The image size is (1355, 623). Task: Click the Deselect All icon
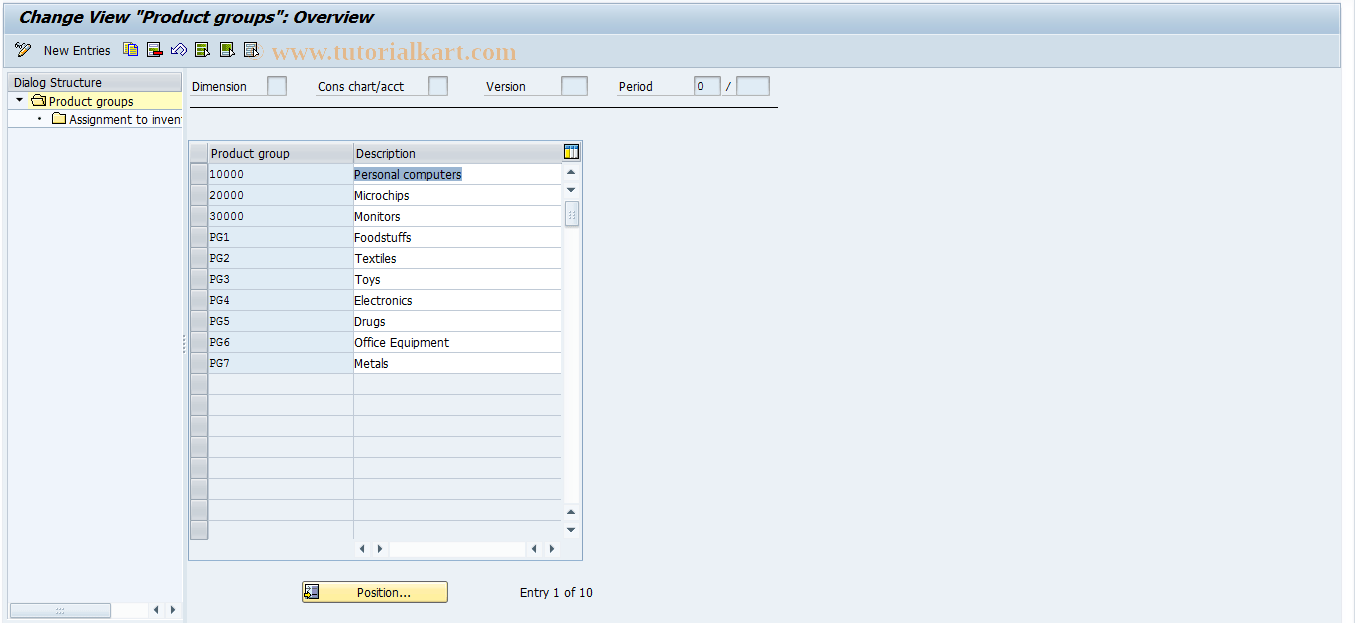click(250, 49)
